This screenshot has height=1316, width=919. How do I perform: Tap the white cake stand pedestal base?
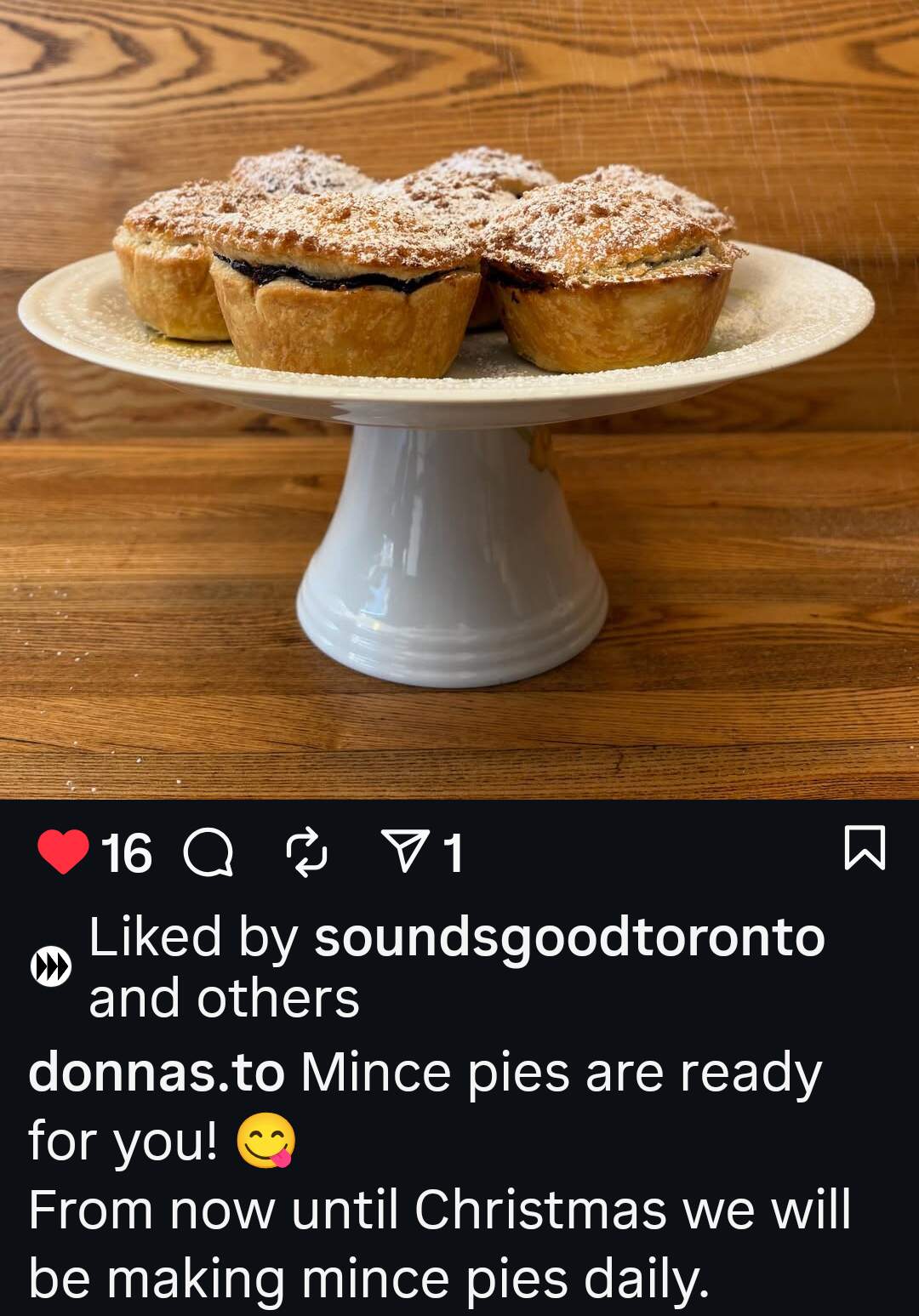(451, 553)
